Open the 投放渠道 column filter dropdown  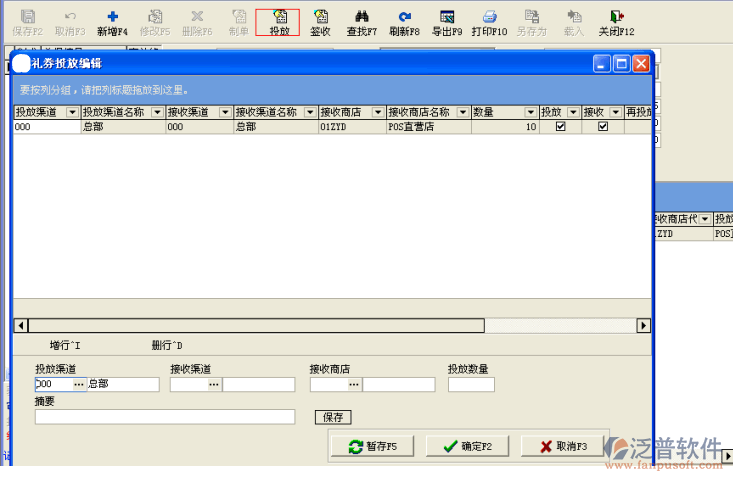(x=72, y=113)
